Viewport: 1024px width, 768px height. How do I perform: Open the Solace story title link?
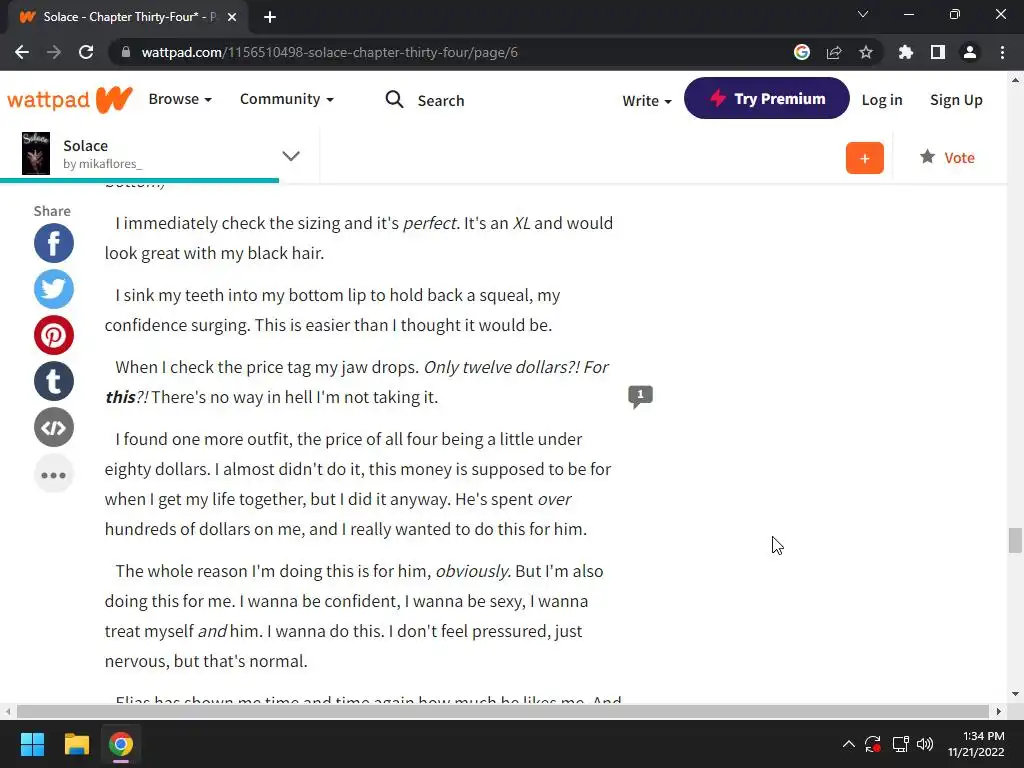(x=86, y=146)
